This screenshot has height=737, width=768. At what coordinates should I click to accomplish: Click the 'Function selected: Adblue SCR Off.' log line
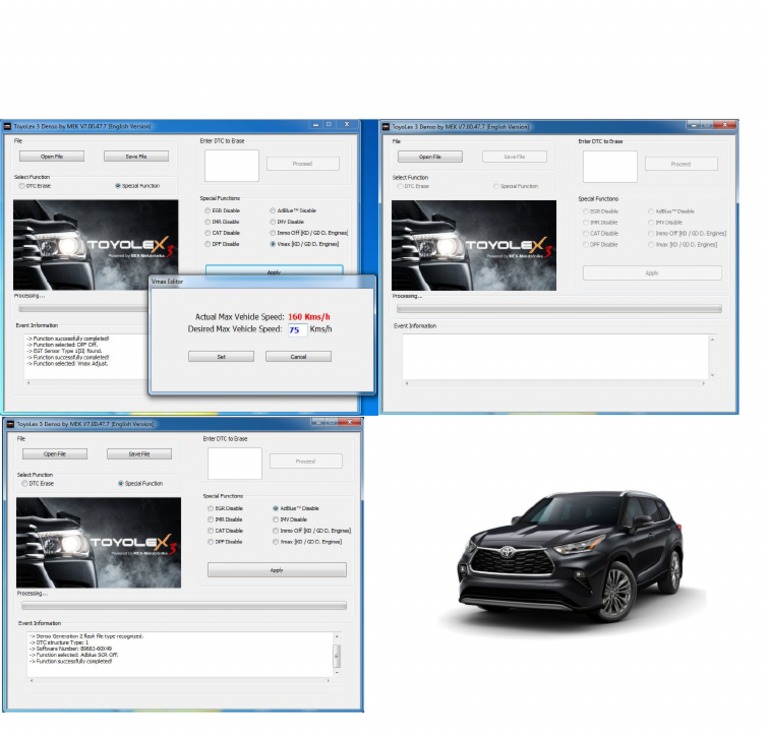tap(73, 655)
